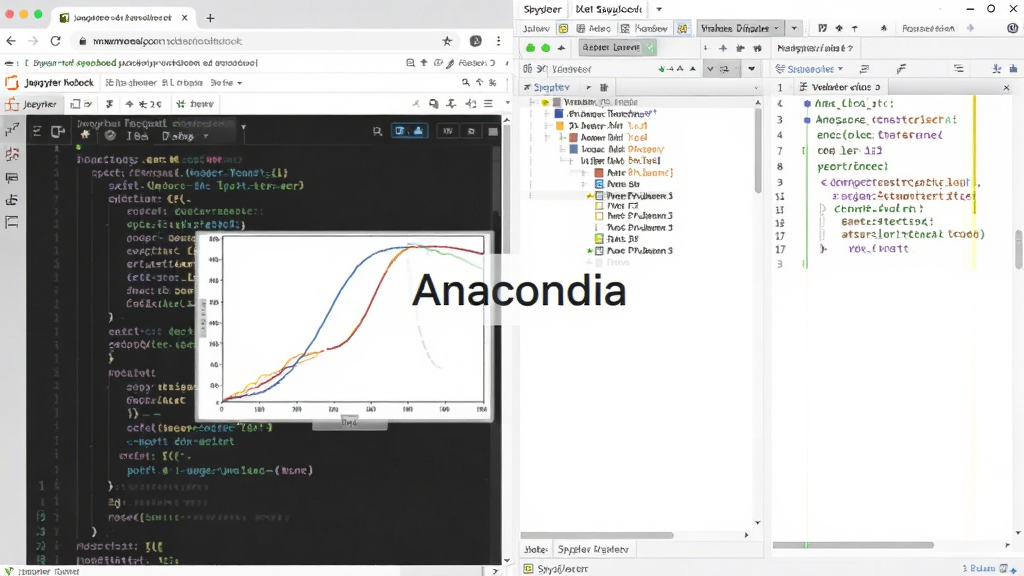This screenshot has width=1024, height=576.
Task: Open the Bofie dropdown in the Jupyter header
Action: point(227,83)
